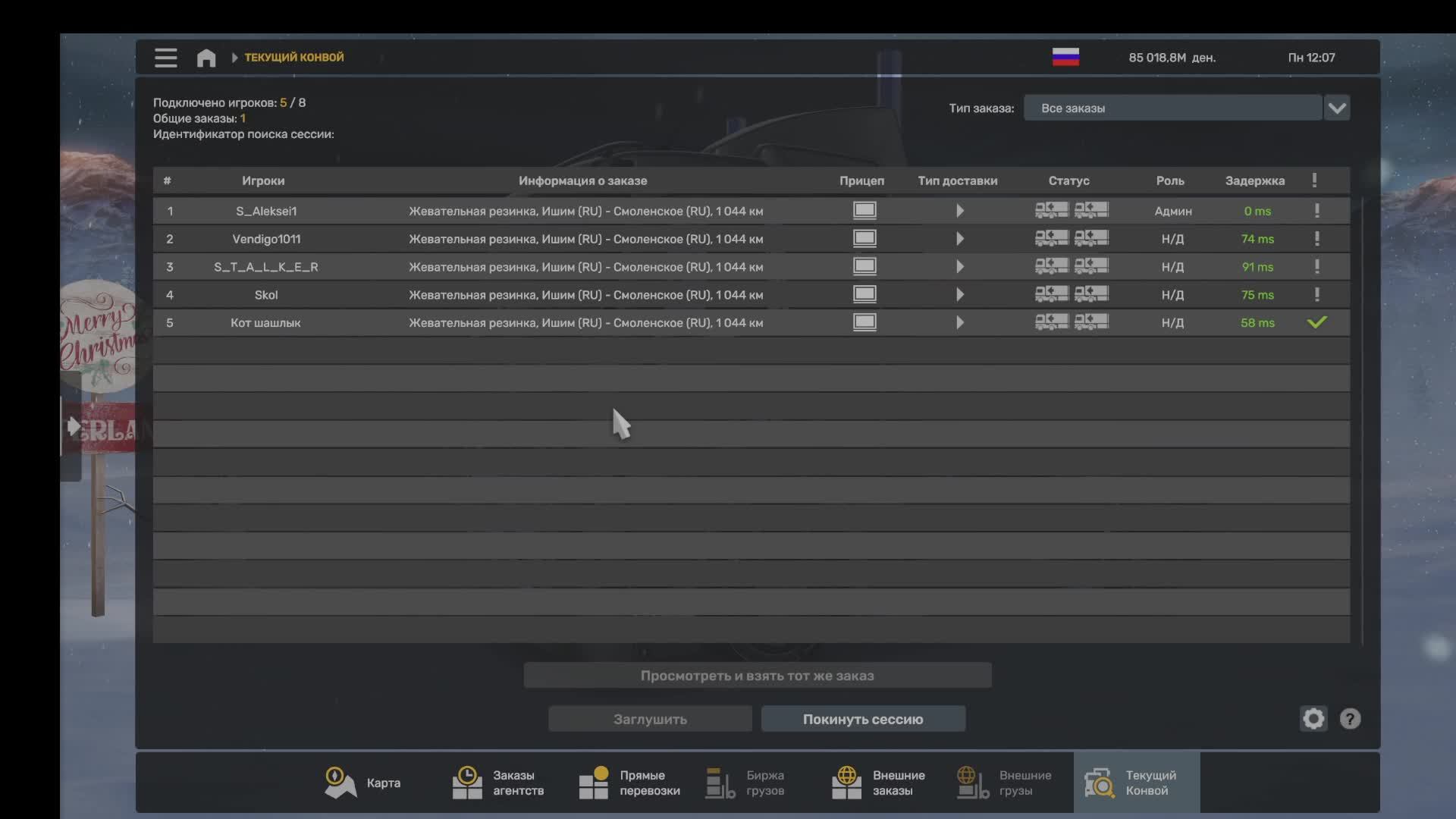The height and width of the screenshot is (819, 1456).
Task: Click Покинуть сессию button
Action: click(863, 719)
